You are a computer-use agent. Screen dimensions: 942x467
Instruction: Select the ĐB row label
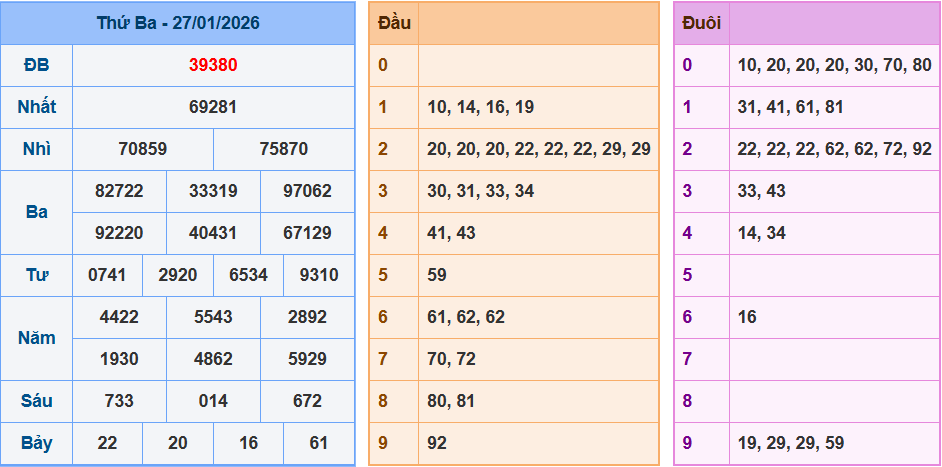[x=37, y=65]
